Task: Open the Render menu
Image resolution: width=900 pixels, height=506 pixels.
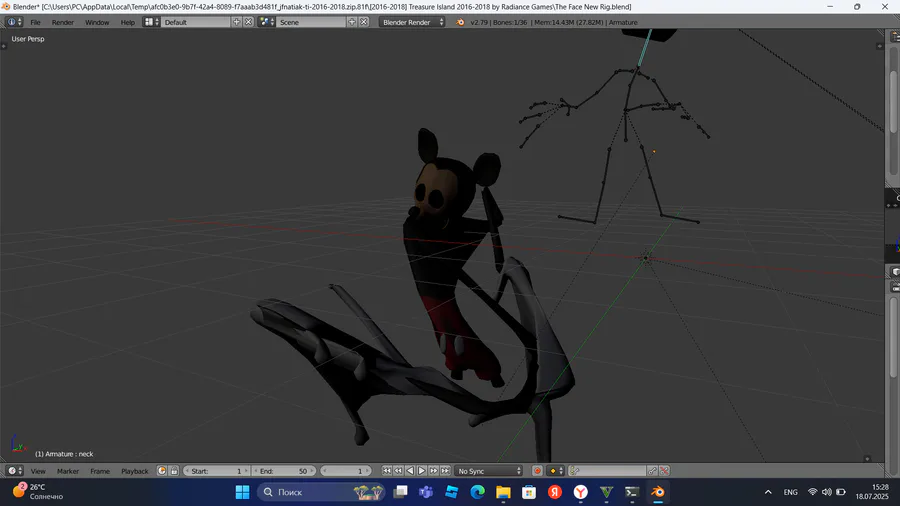Action: point(63,22)
